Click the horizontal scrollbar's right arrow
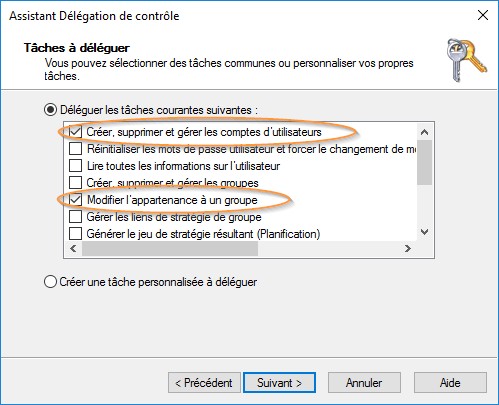499x405 pixels. (408, 248)
